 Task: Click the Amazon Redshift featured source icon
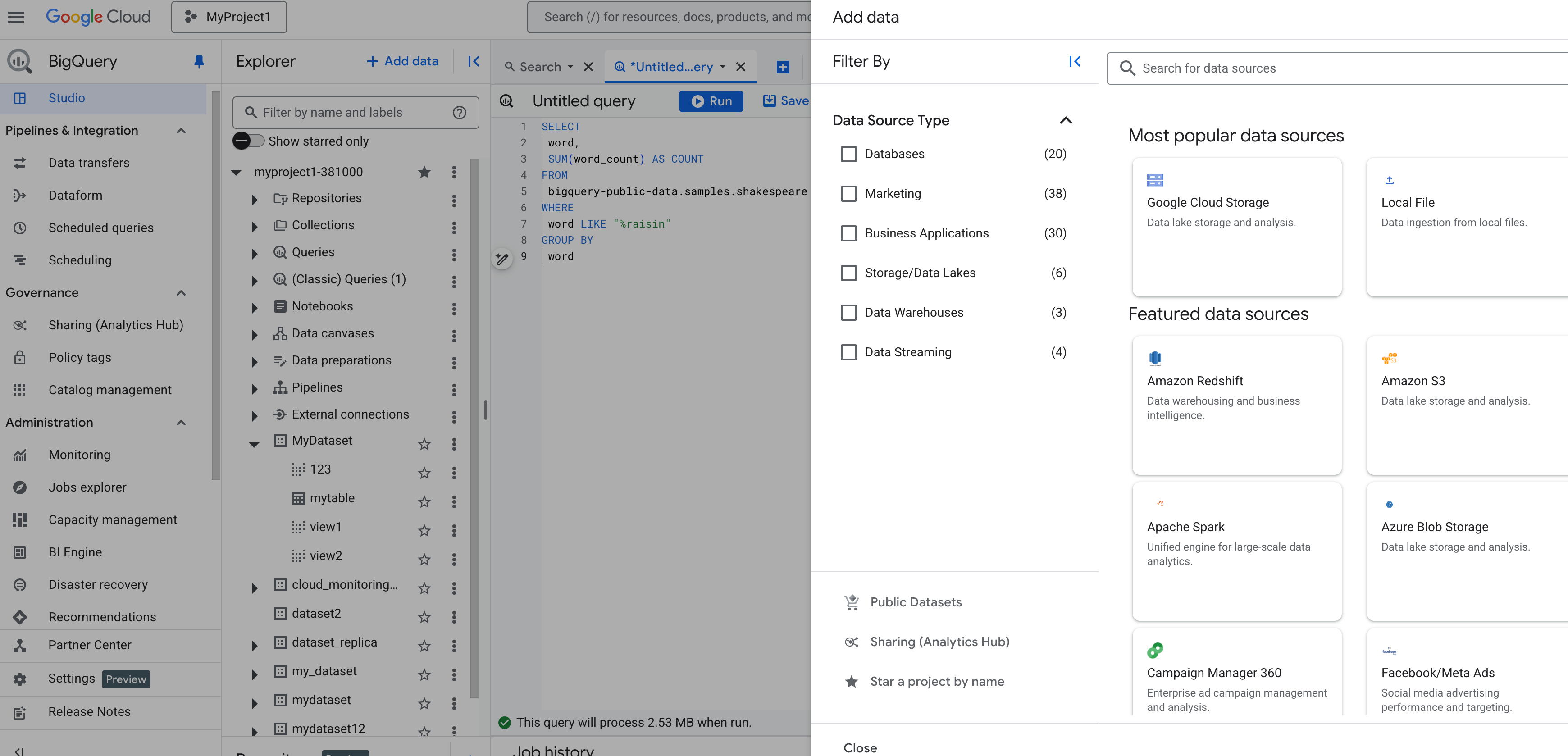1155,357
